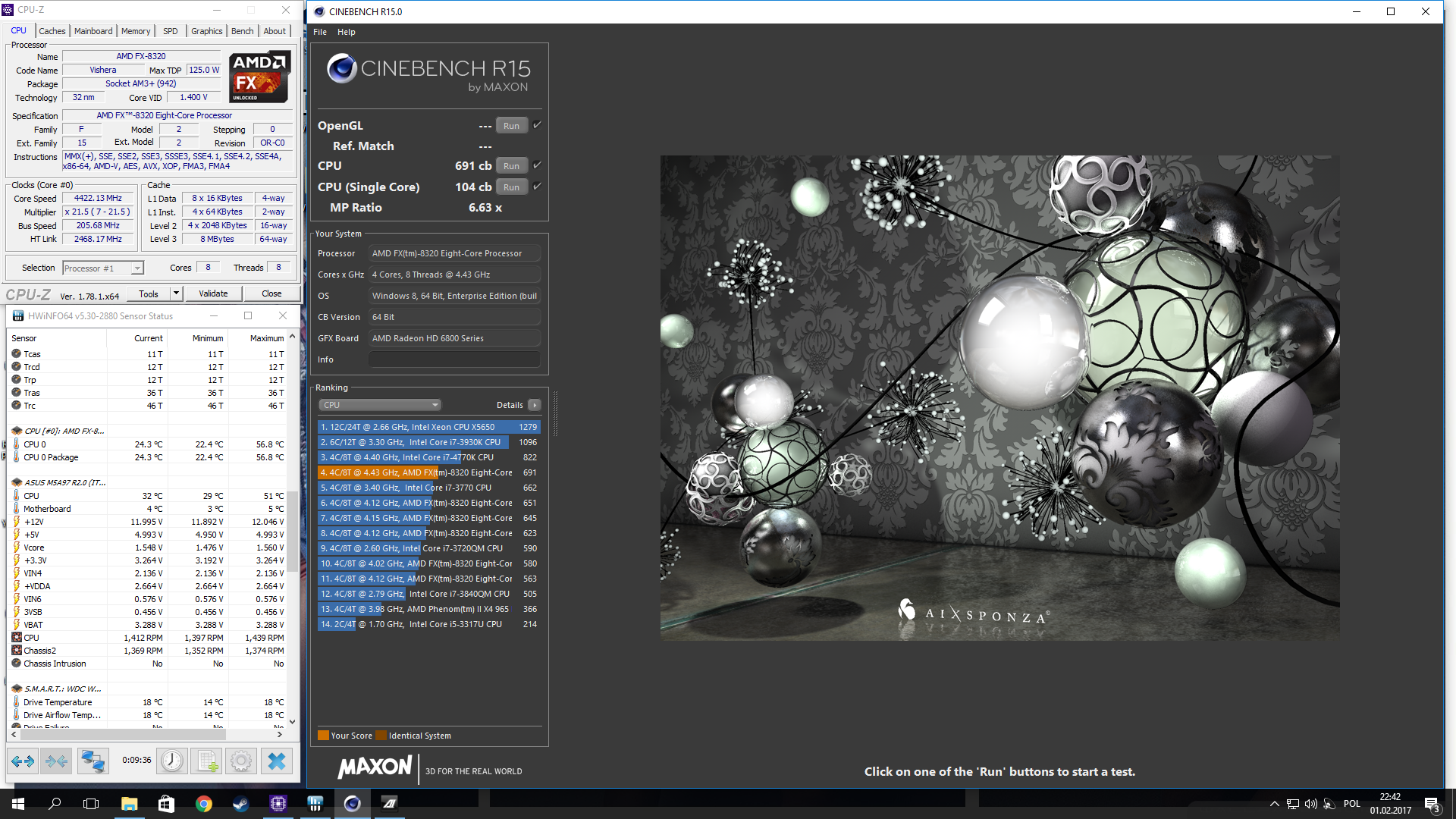
Task: Collapse S.M.A.R.T. WDC sensor group
Action: (x=17, y=689)
